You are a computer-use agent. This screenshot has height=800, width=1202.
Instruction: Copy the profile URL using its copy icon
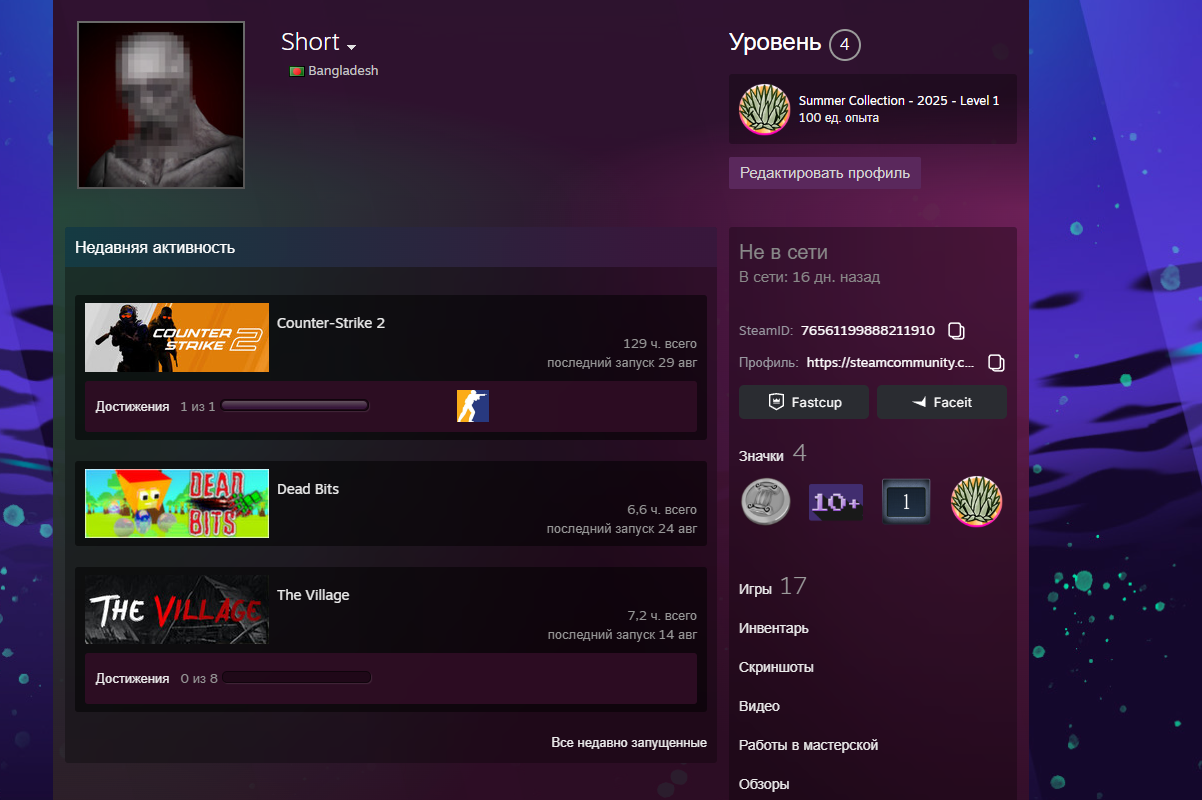click(x=995, y=362)
